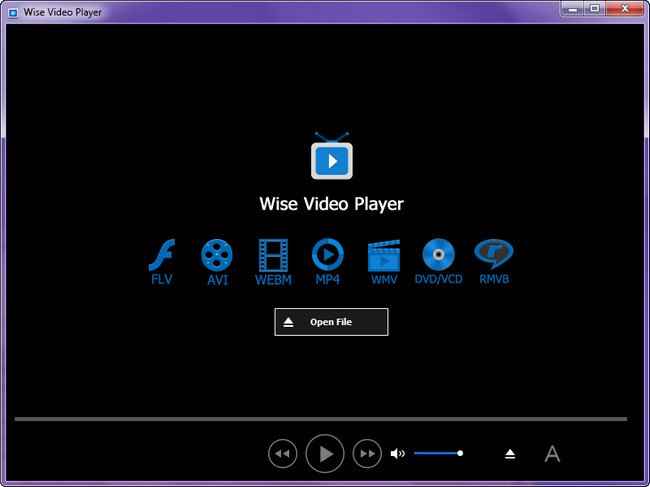Click the gray seek progress bar
The width and height of the screenshot is (650, 487).
[x=321, y=419]
